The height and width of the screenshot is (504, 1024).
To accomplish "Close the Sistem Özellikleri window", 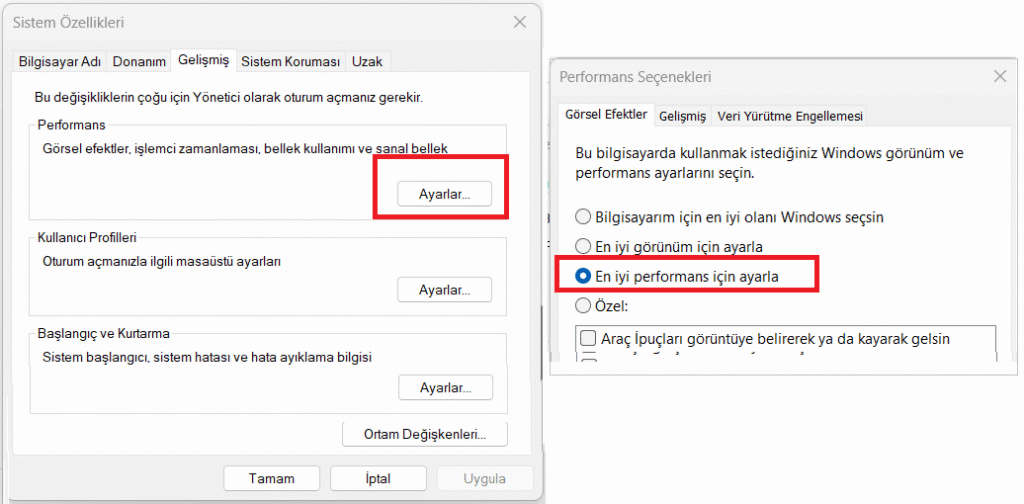I will pyautogui.click(x=520, y=22).
